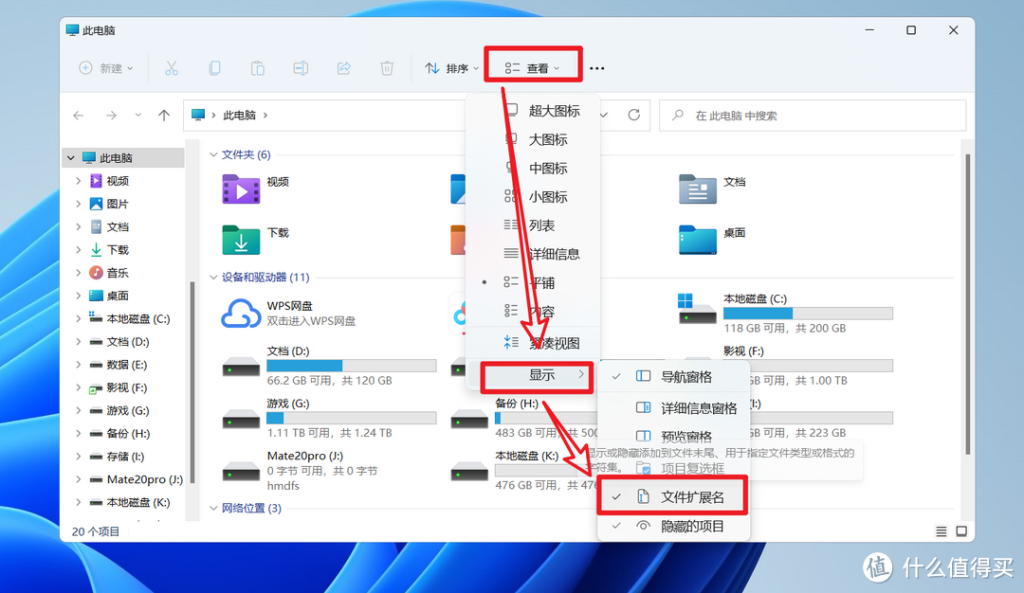Select 音乐 in the navigation tree
The width and height of the screenshot is (1024, 593).
118,273
